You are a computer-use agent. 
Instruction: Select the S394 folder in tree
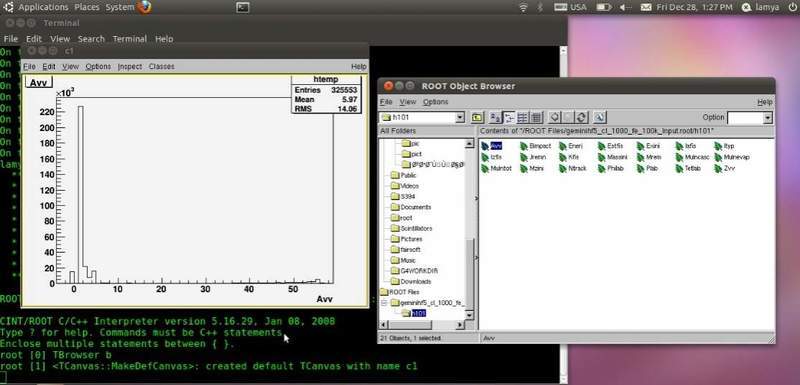(x=403, y=196)
